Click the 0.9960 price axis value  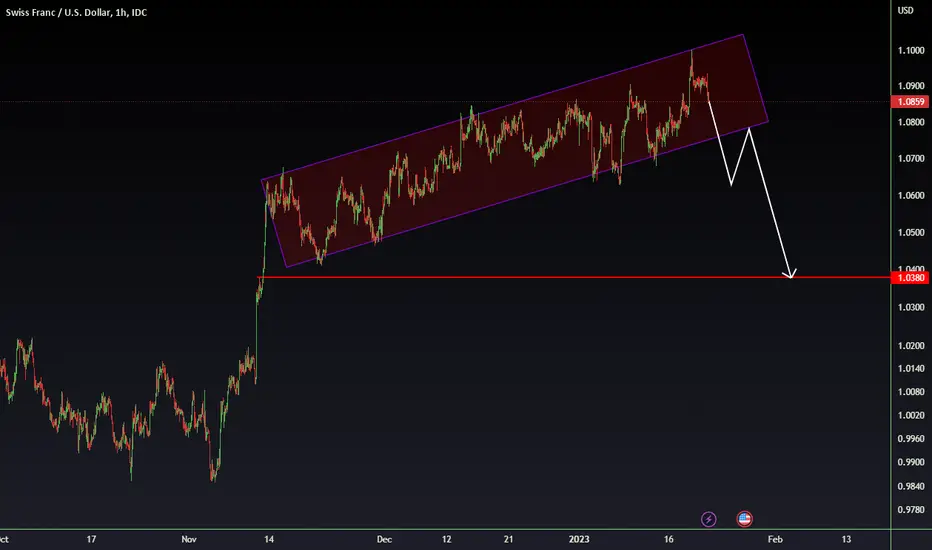pyautogui.click(x=911, y=439)
